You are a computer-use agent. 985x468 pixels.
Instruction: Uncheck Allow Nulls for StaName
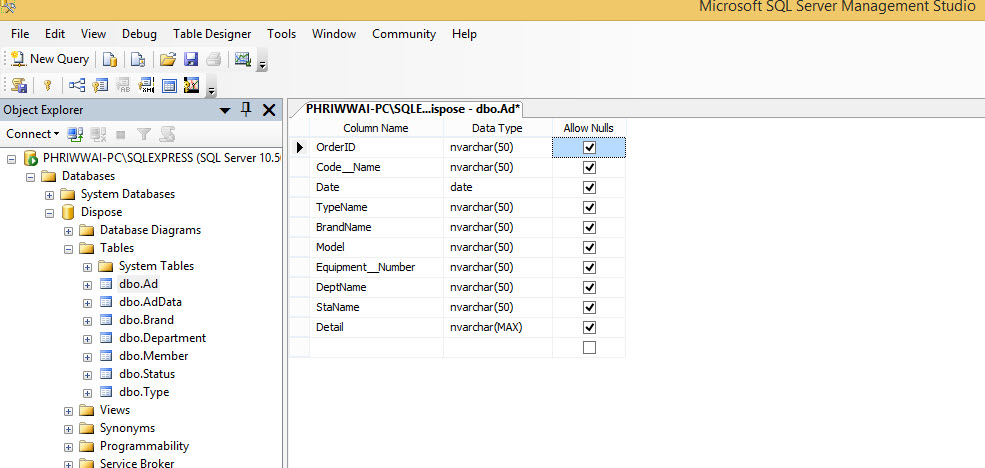click(589, 308)
